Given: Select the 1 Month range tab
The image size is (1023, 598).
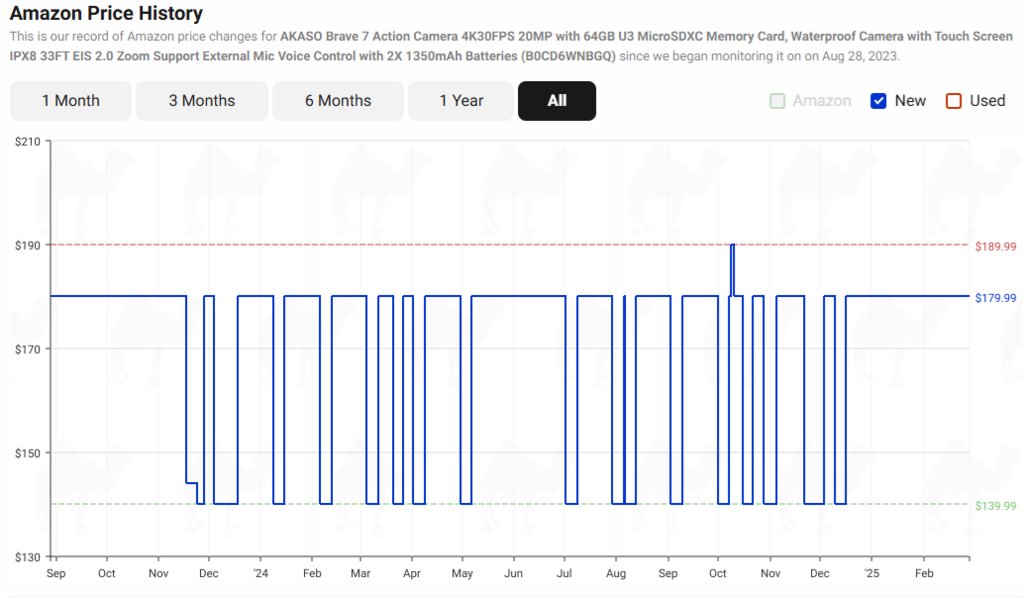Looking at the screenshot, I should pyautogui.click(x=70, y=101).
